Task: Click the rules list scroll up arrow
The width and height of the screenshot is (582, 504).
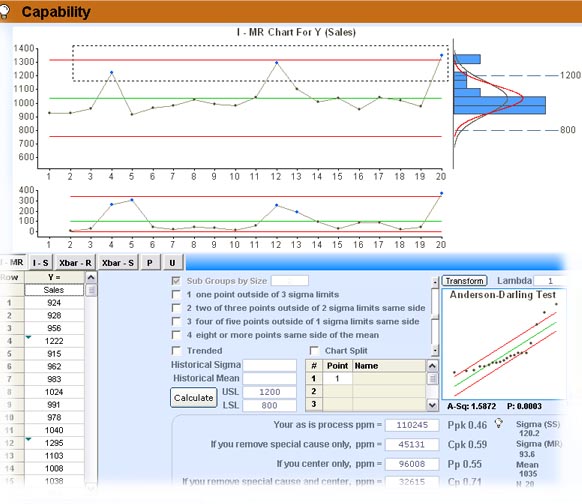Action: coord(435,282)
